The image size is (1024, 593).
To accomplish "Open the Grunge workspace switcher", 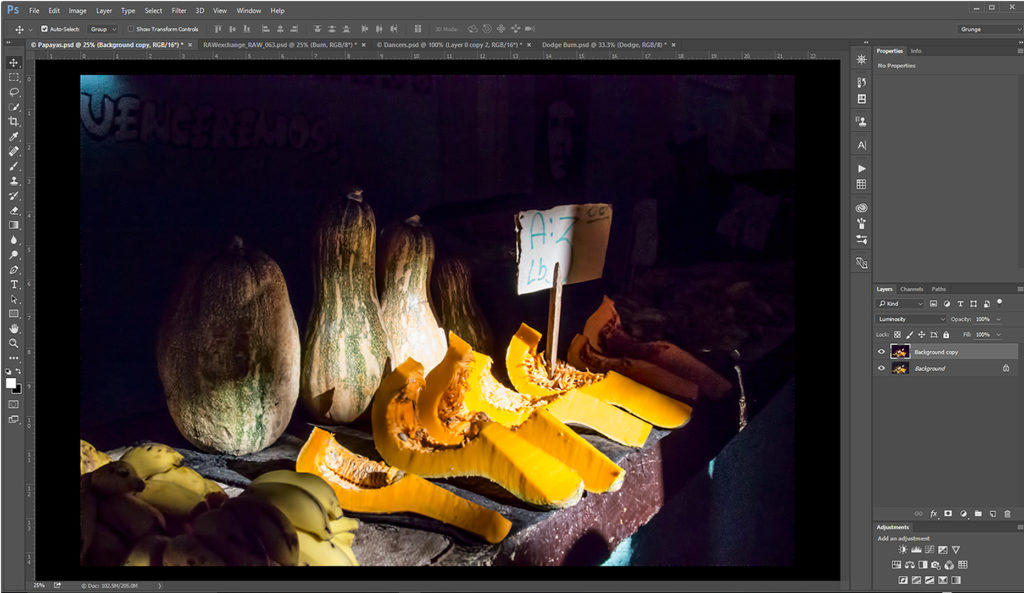I will (988, 30).
